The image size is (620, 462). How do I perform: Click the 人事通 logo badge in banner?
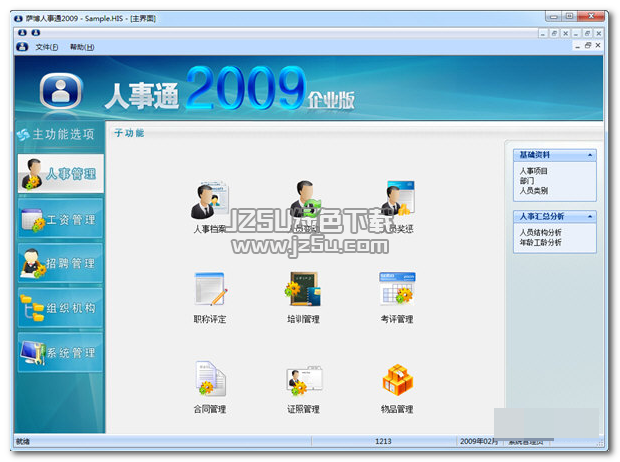pos(61,91)
